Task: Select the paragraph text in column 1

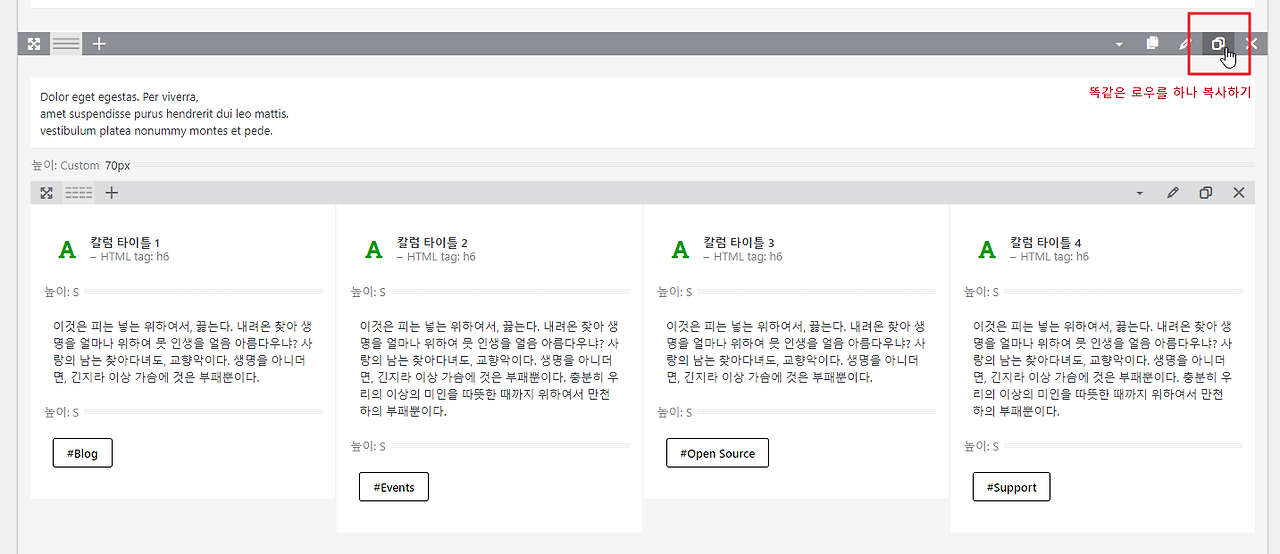Action: 183,352
